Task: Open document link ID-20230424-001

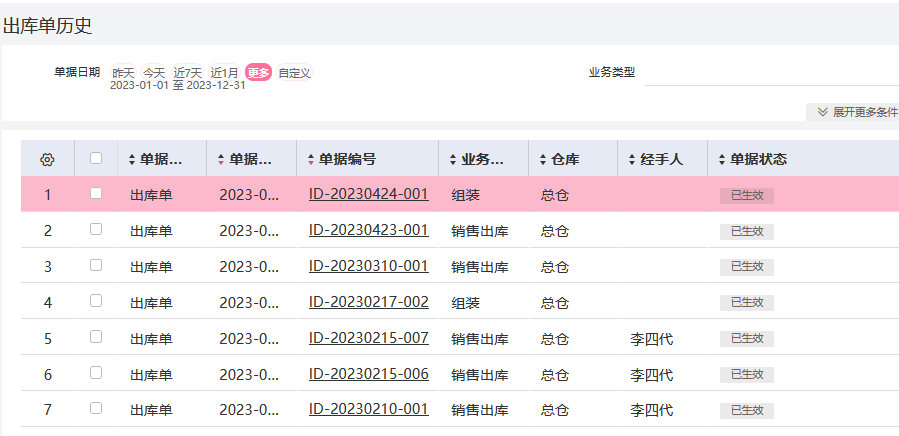Action: 368,194
